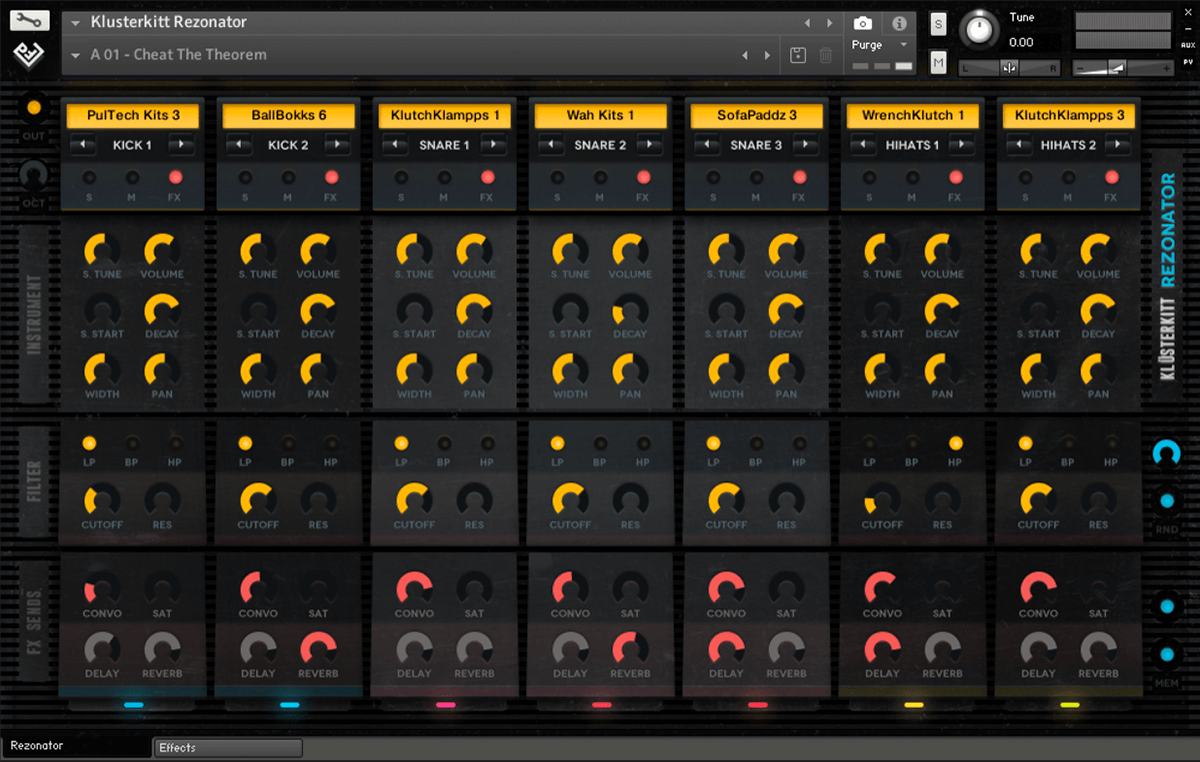Viewport: 1200px width, 762px height.
Task: Open the wrench instrument edit mode
Action: 31,20
